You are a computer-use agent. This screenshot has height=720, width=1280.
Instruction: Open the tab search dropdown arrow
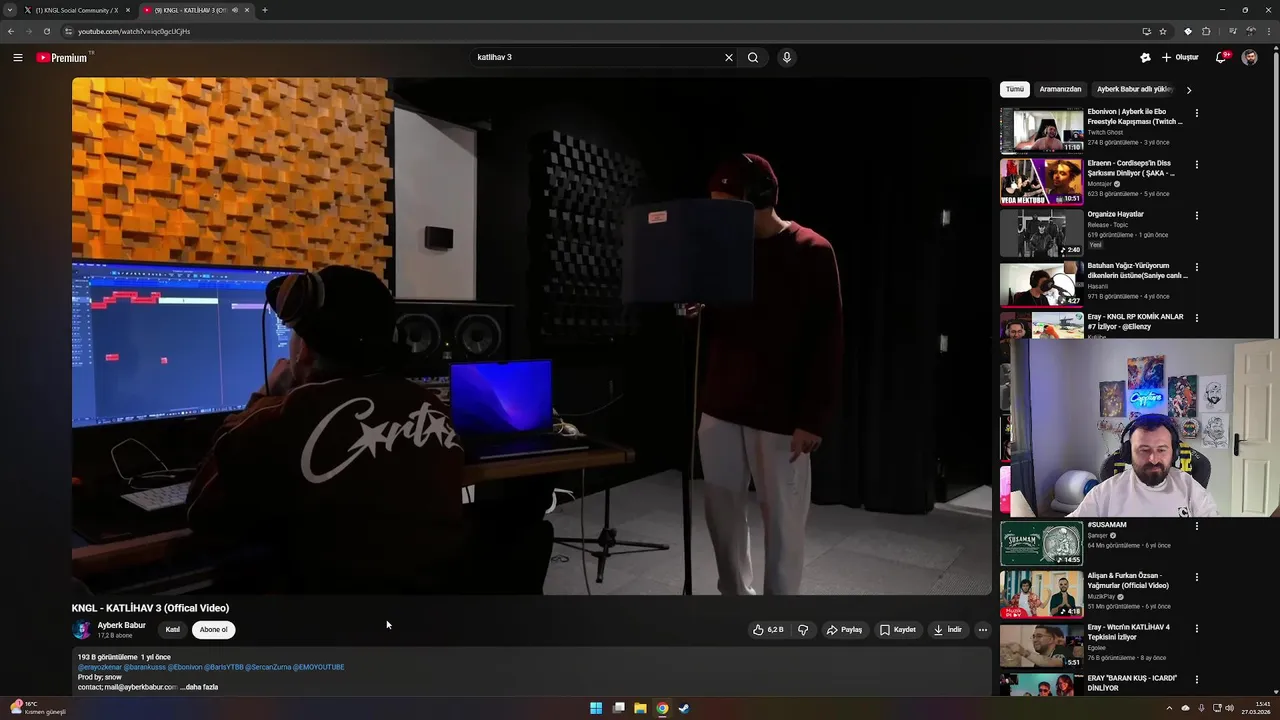tap(9, 10)
